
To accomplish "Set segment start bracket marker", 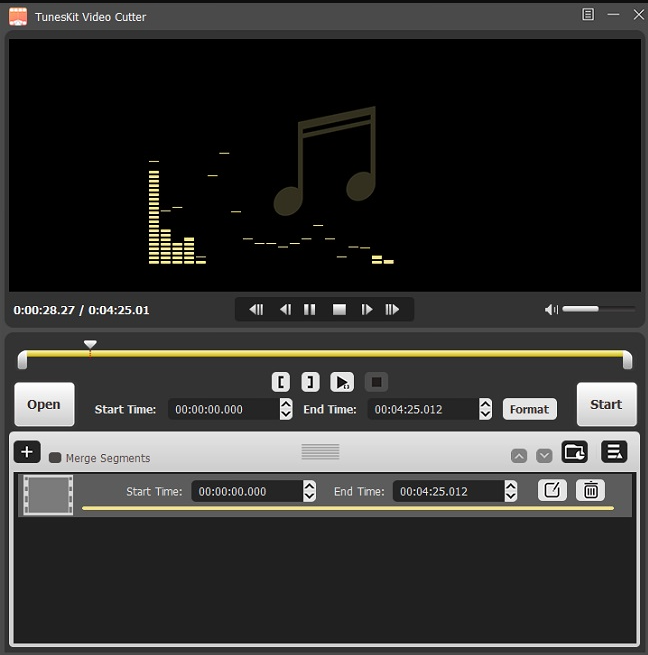I will point(282,382).
